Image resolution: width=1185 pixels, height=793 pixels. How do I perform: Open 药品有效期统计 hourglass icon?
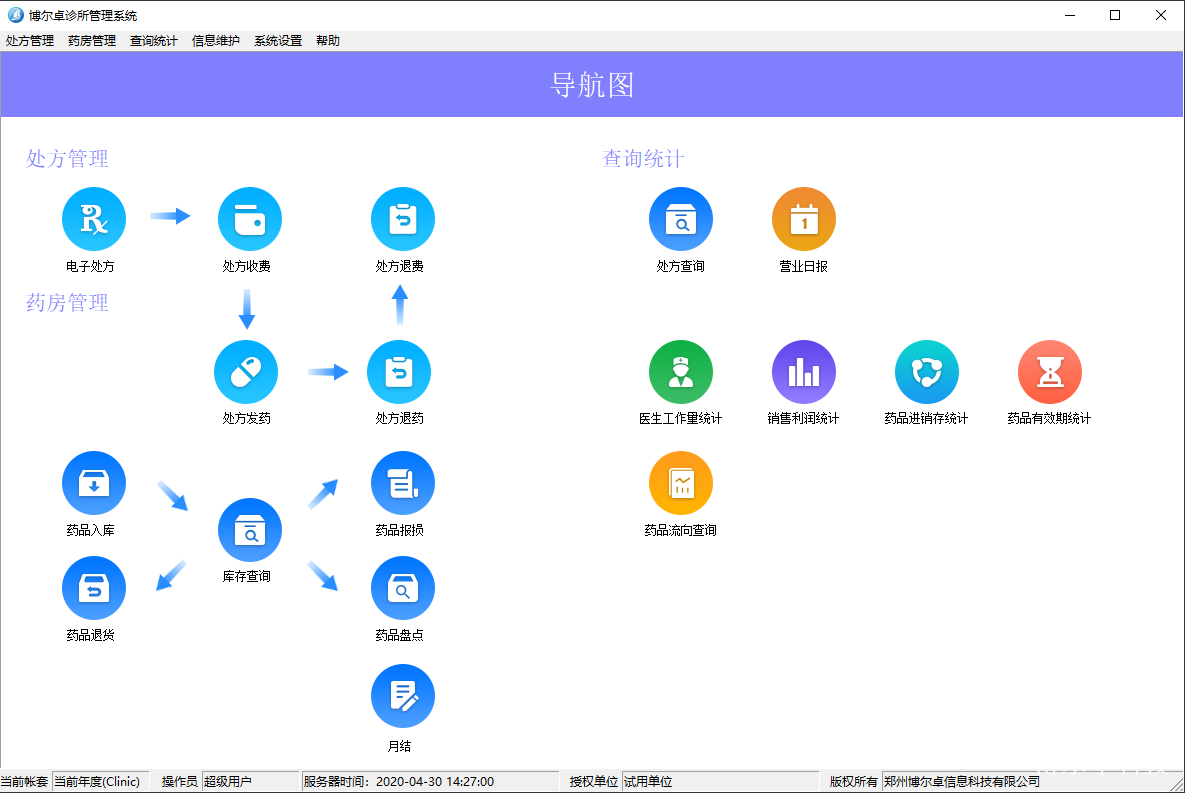click(x=1050, y=372)
